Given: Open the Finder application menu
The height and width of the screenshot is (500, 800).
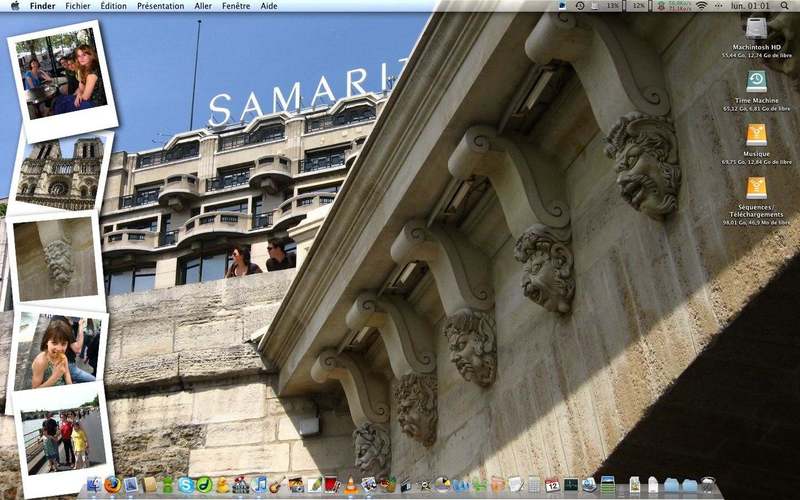Looking at the screenshot, I should coord(42,6).
